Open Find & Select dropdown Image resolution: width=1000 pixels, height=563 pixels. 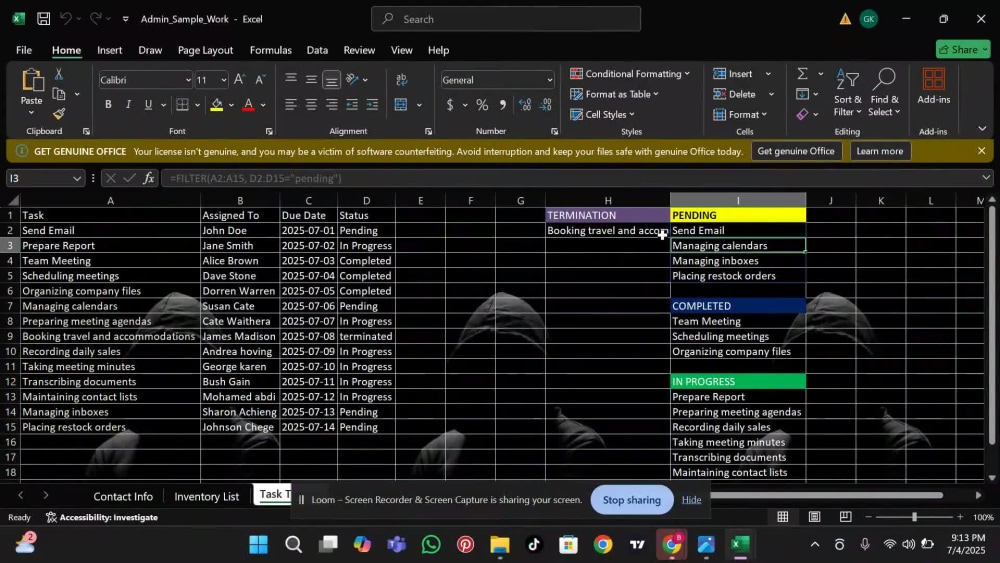pos(884,93)
